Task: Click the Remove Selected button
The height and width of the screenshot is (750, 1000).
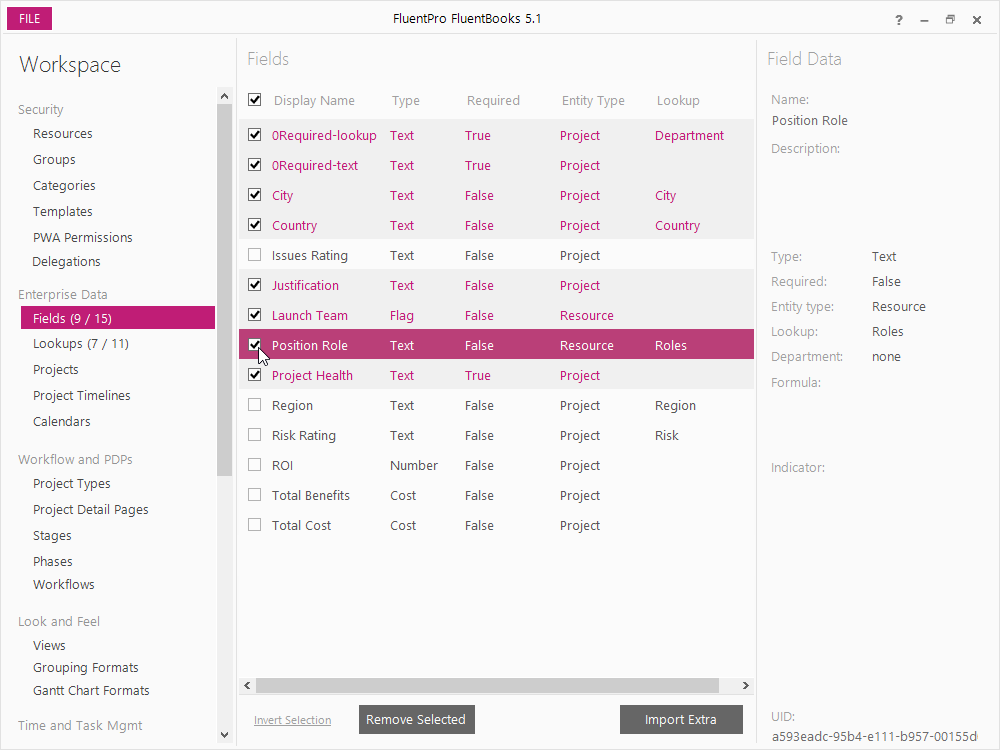Action: click(x=416, y=719)
